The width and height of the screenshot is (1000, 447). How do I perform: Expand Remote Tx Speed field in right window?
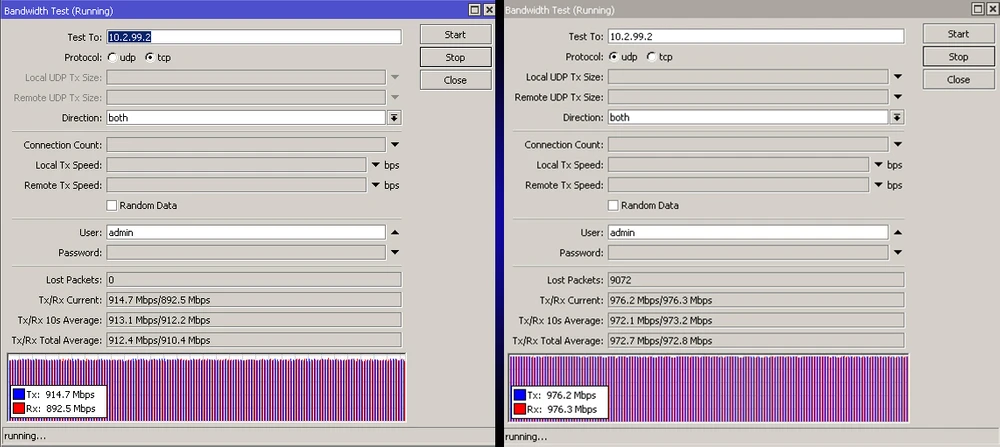[x=878, y=185]
